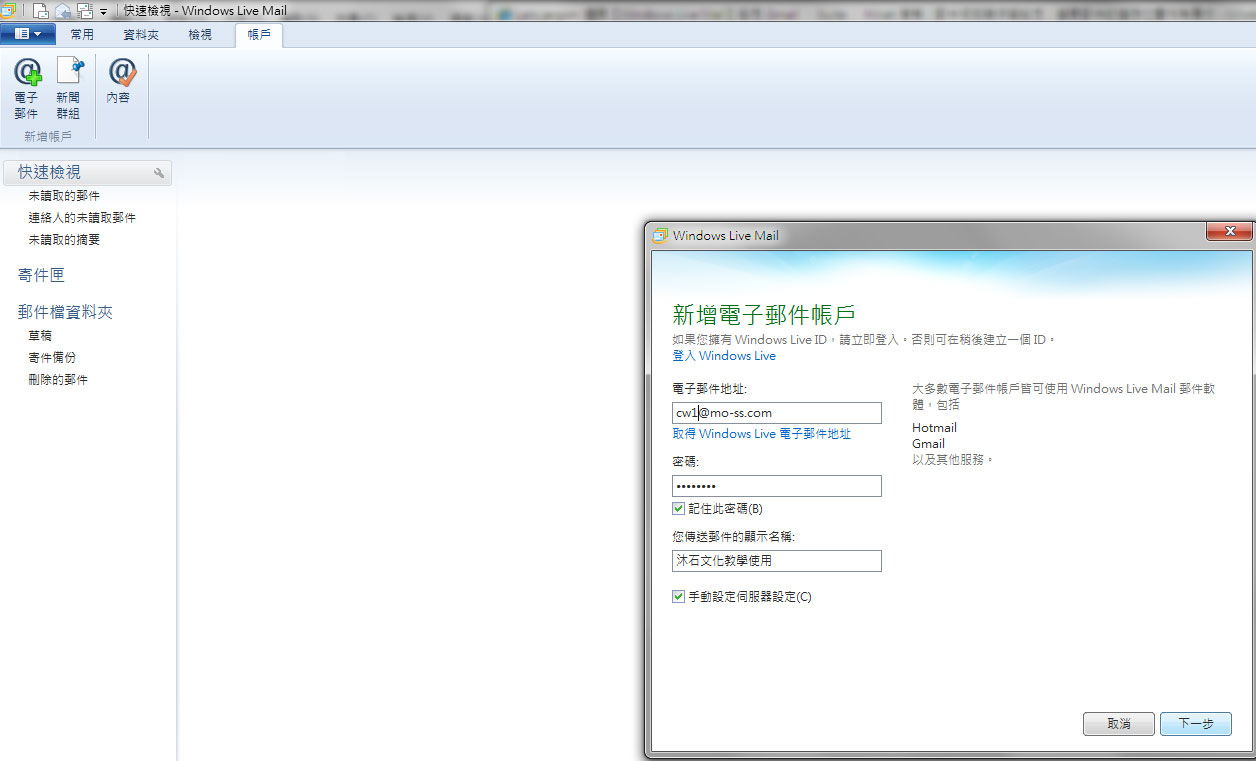Open the 寄件備份 sent folder
1256x761 pixels.
[x=52, y=358]
